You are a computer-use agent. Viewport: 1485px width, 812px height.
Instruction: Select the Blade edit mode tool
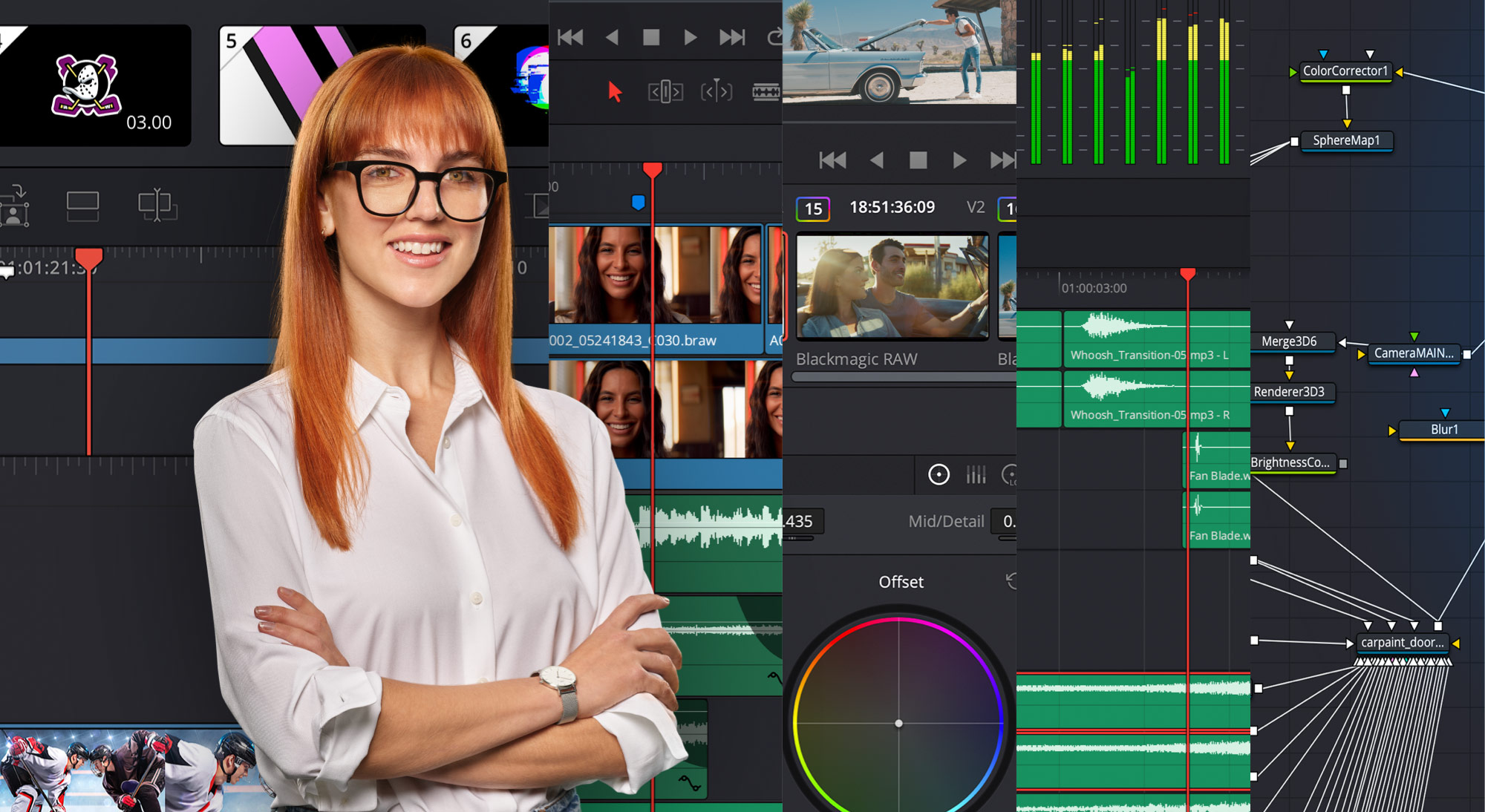tap(765, 92)
